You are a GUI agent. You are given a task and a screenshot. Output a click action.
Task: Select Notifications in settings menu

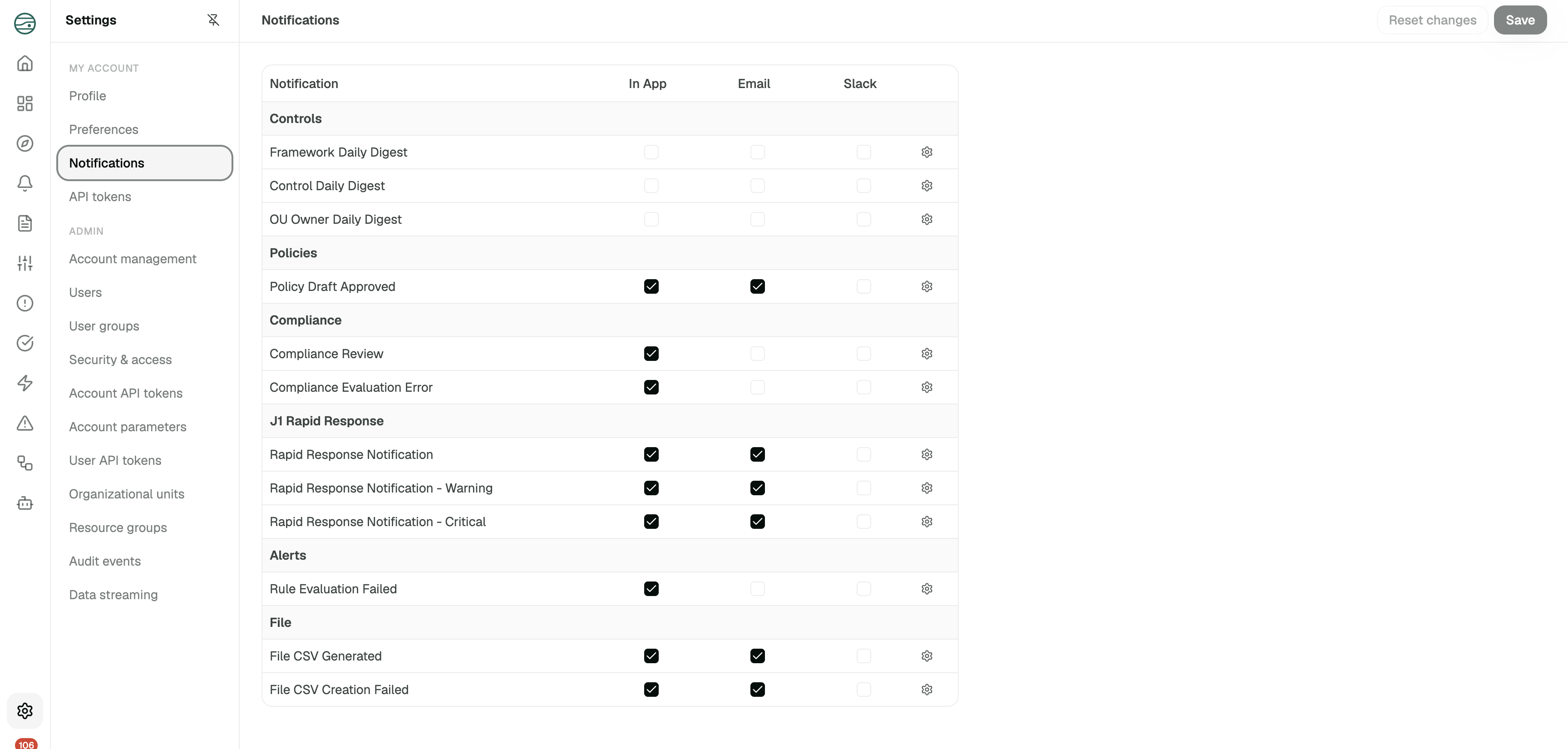(x=145, y=163)
